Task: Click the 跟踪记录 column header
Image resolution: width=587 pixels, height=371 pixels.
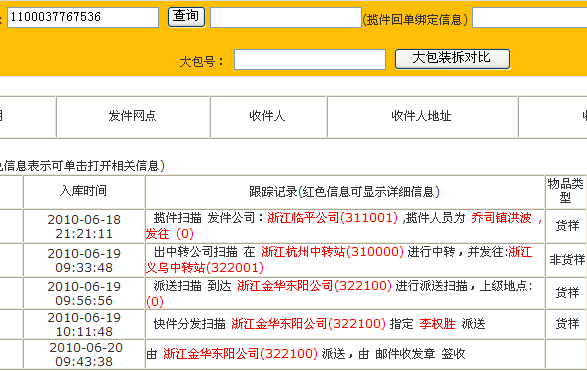Action: tap(344, 191)
